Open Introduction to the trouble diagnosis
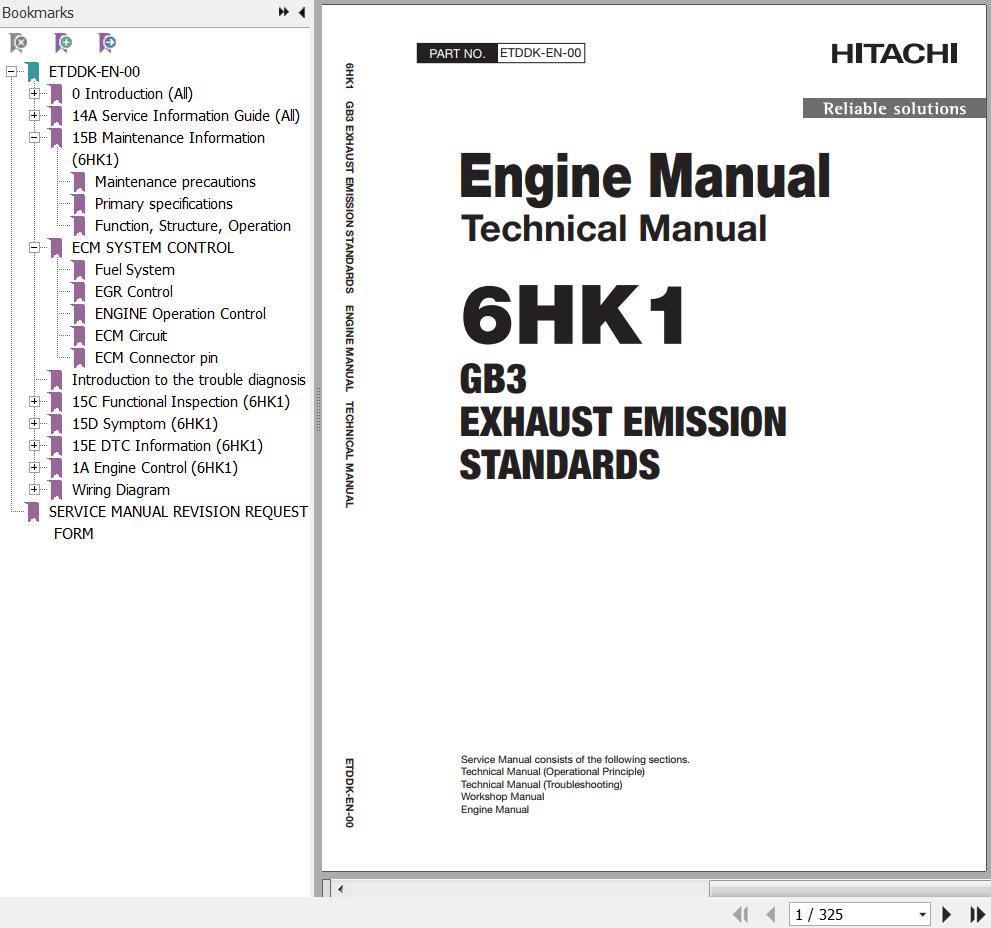The height and width of the screenshot is (928, 991). [188, 380]
